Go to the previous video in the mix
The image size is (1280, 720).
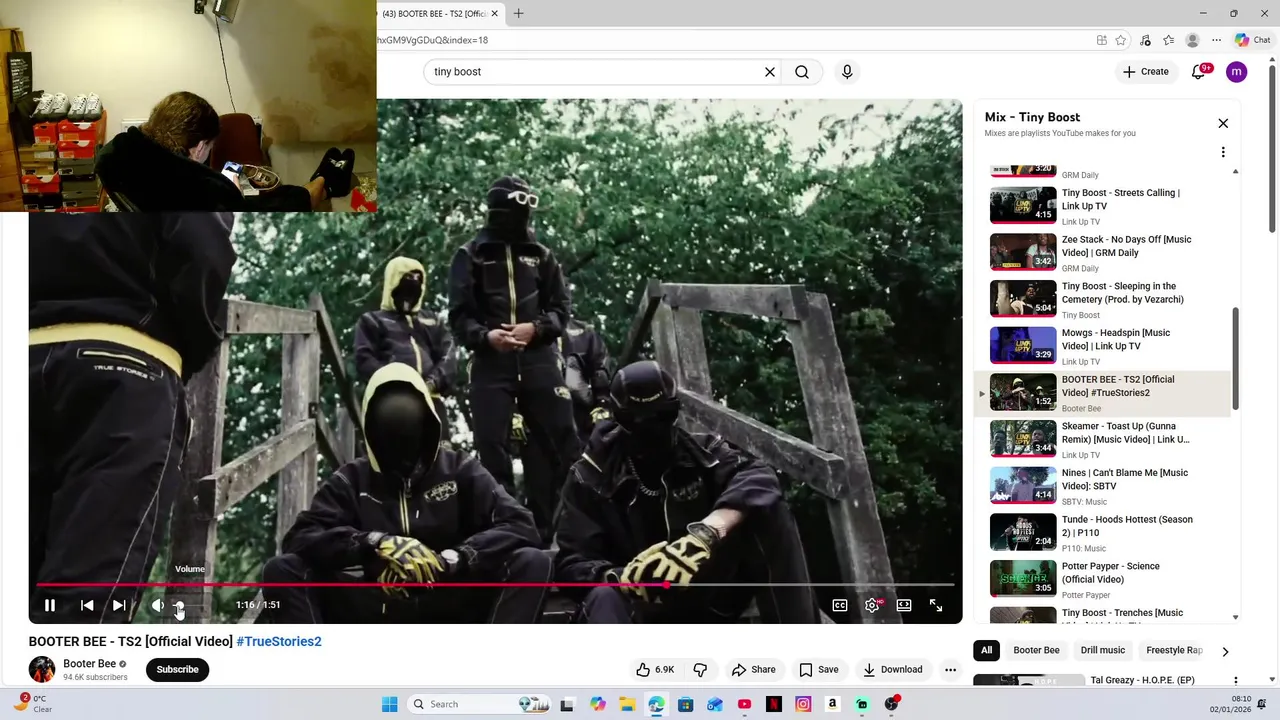point(87,605)
